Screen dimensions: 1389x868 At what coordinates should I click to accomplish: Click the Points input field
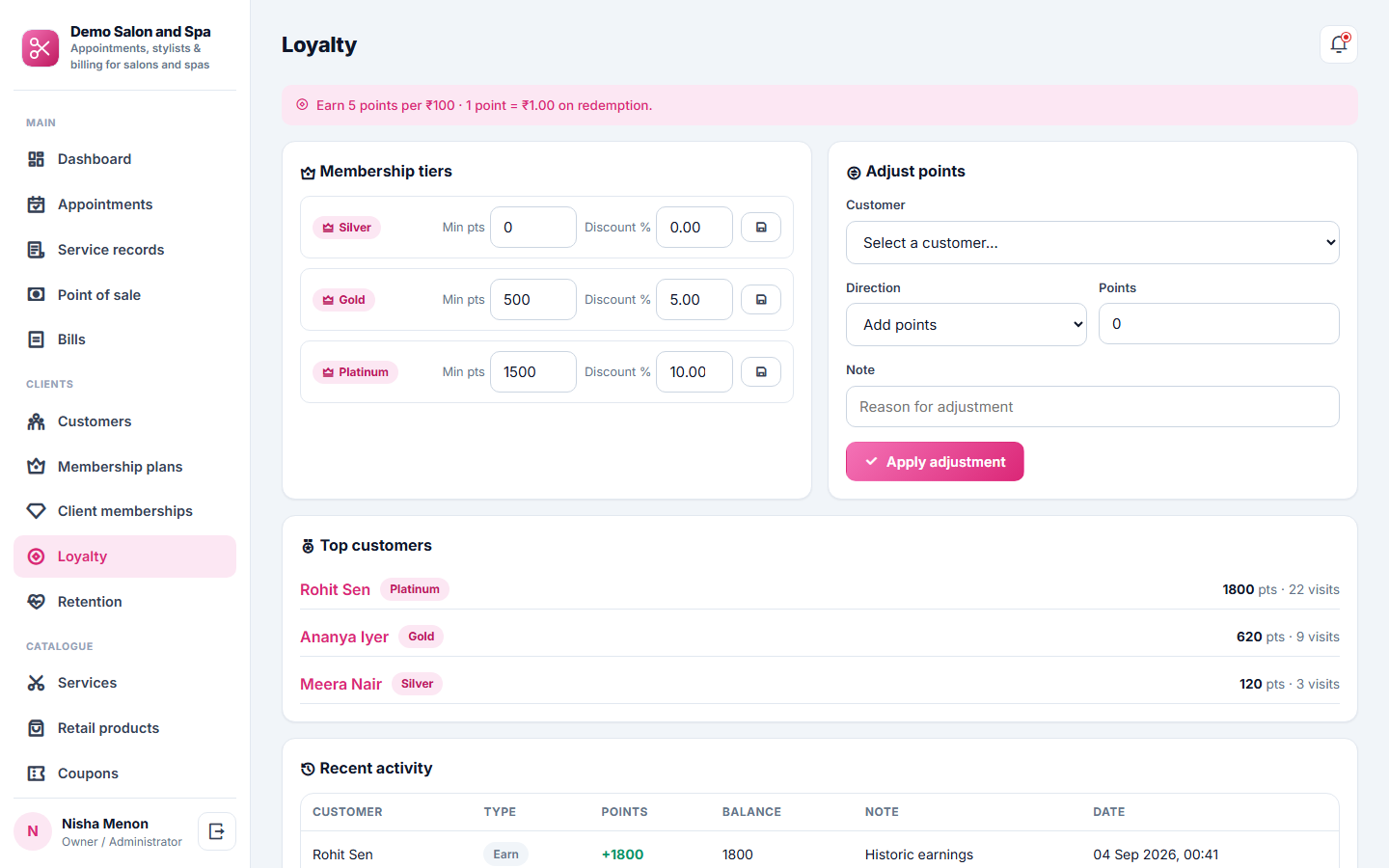(x=1219, y=324)
